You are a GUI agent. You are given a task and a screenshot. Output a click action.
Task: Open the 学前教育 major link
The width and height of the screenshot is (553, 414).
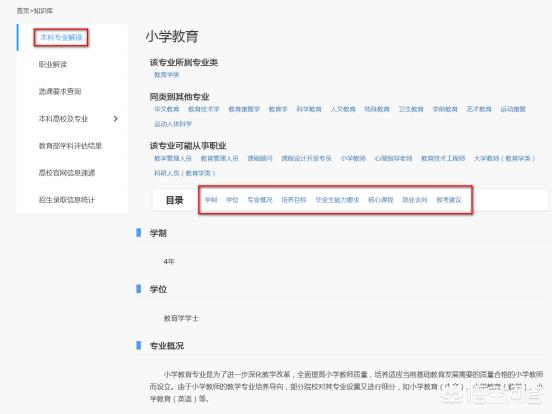click(445, 109)
